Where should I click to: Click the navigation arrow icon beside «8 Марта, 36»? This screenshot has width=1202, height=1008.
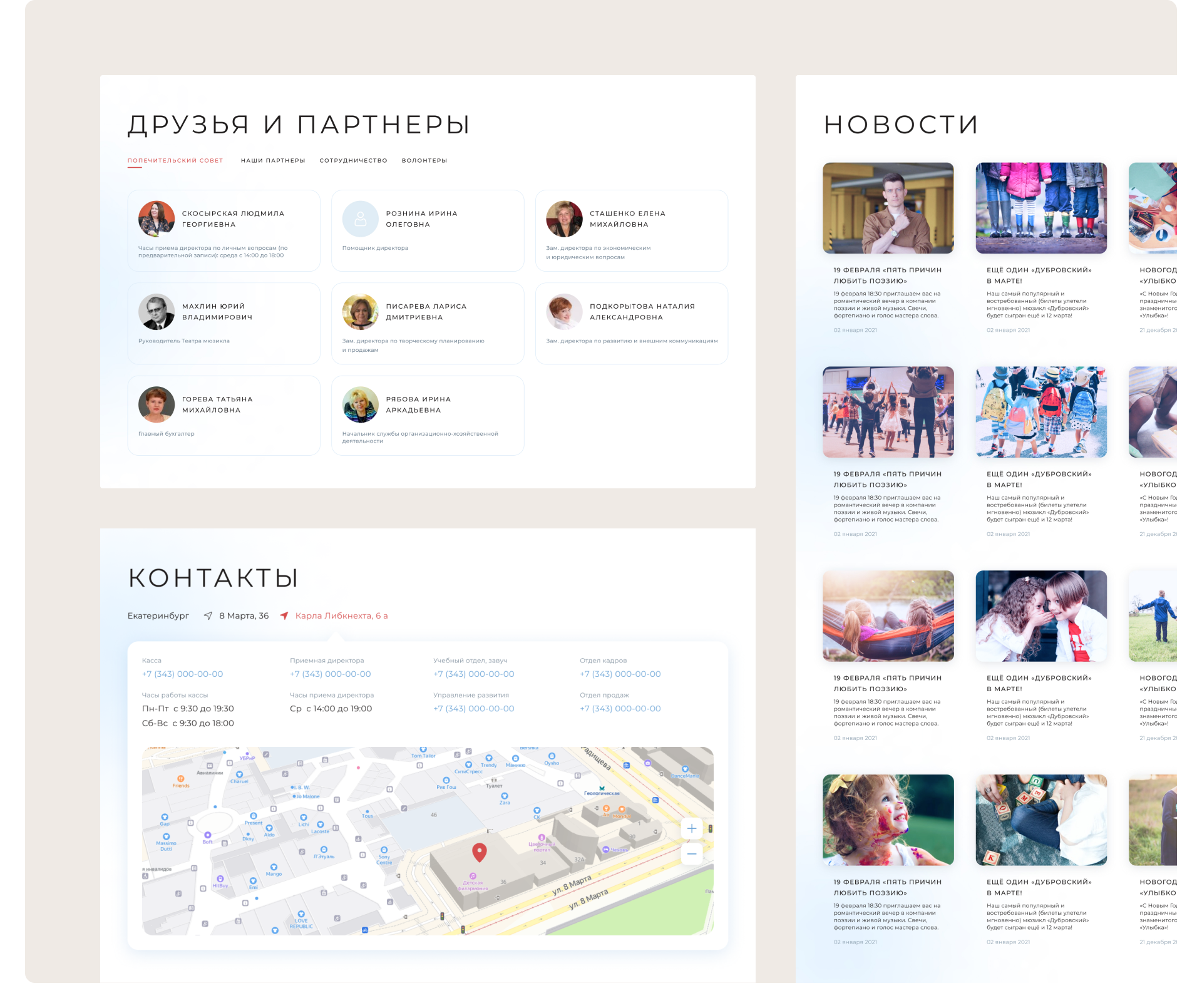point(208,615)
